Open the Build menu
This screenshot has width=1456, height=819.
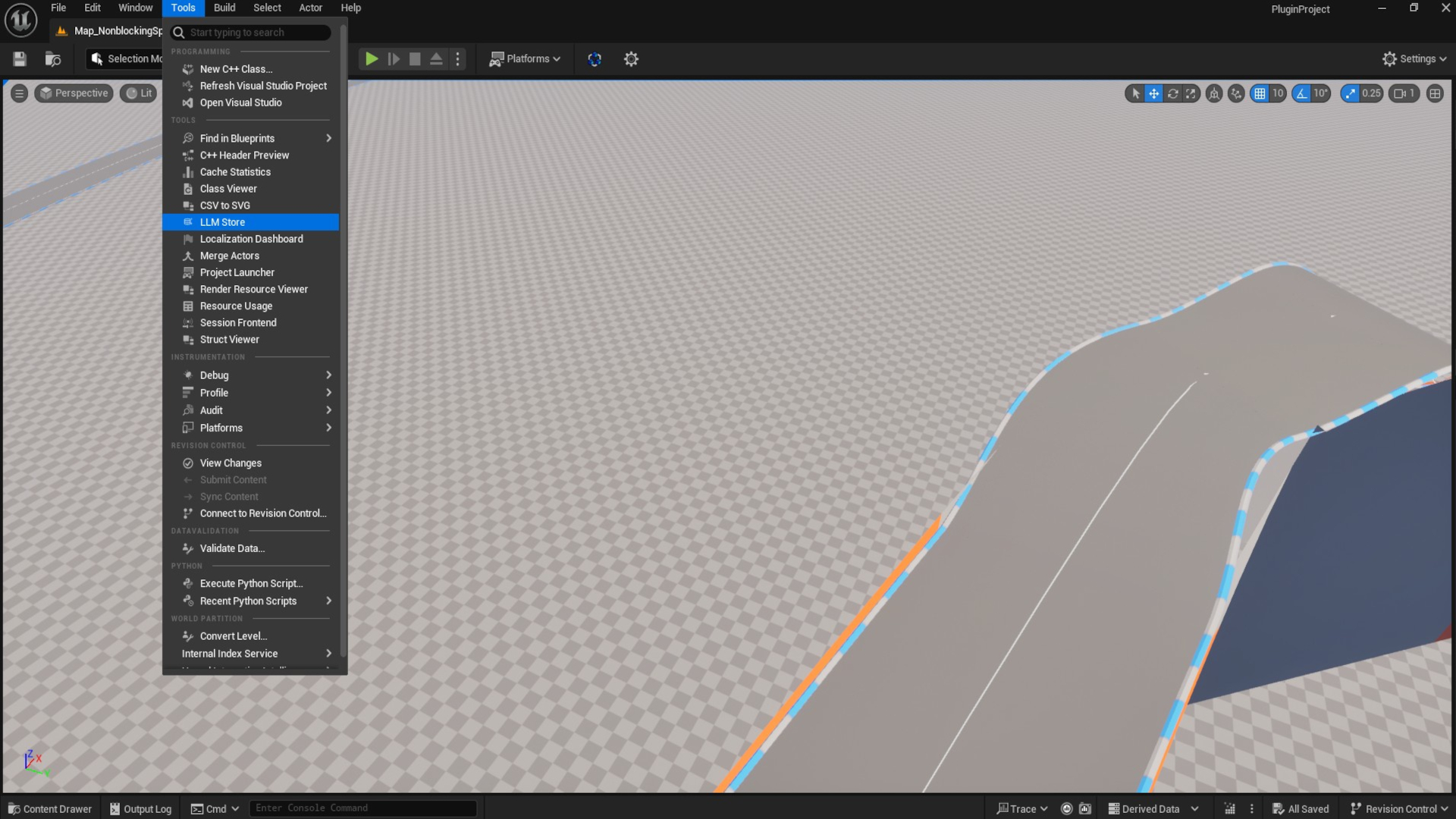(224, 8)
